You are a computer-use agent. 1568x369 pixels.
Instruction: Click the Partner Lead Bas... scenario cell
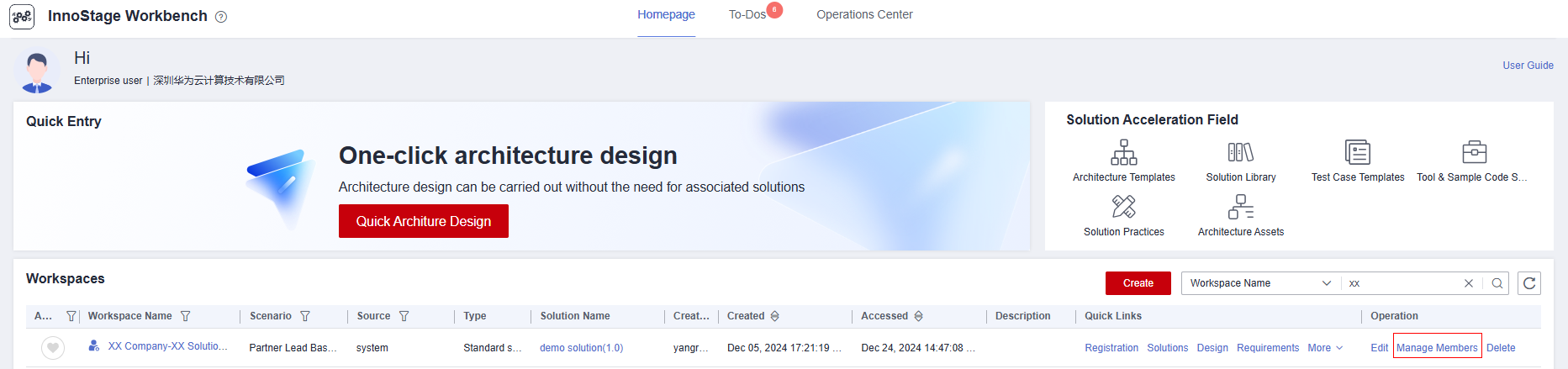[x=293, y=348]
